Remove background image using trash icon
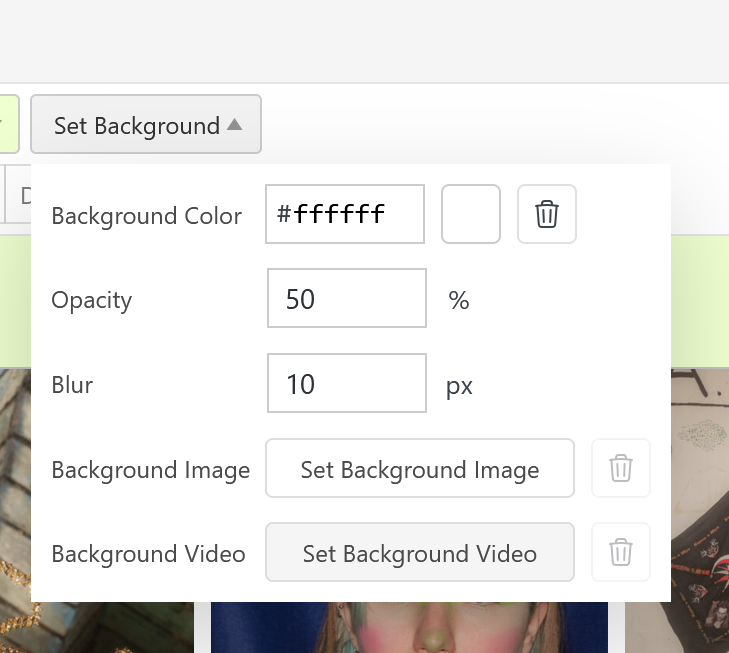 620,468
